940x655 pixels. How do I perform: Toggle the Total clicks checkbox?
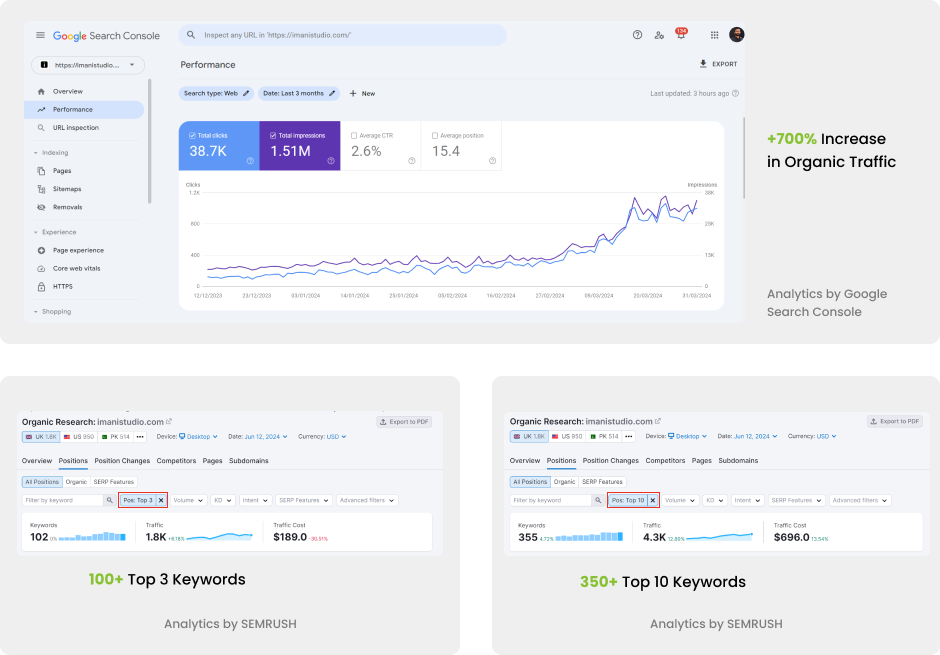(192, 135)
